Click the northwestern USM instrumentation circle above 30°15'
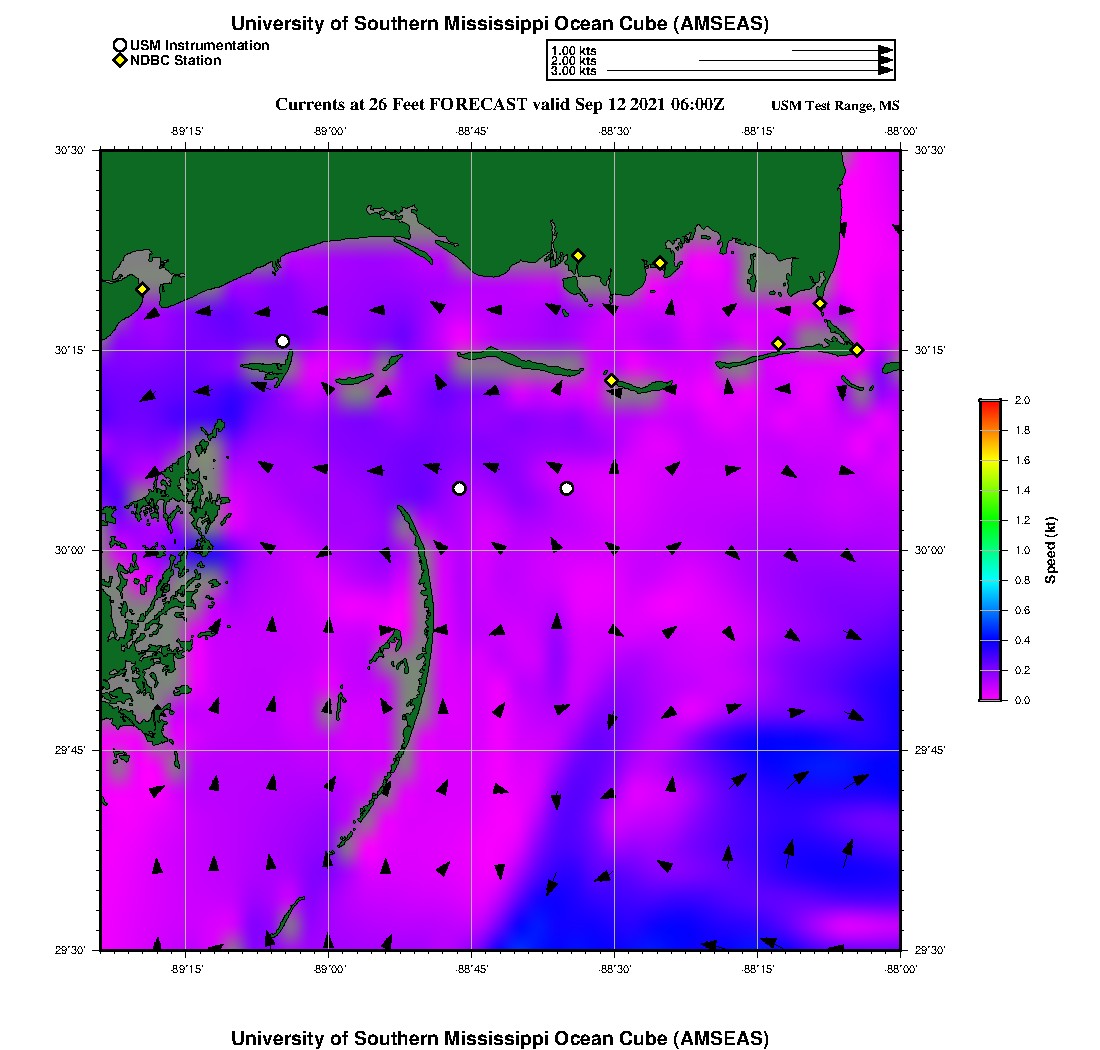 (283, 341)
